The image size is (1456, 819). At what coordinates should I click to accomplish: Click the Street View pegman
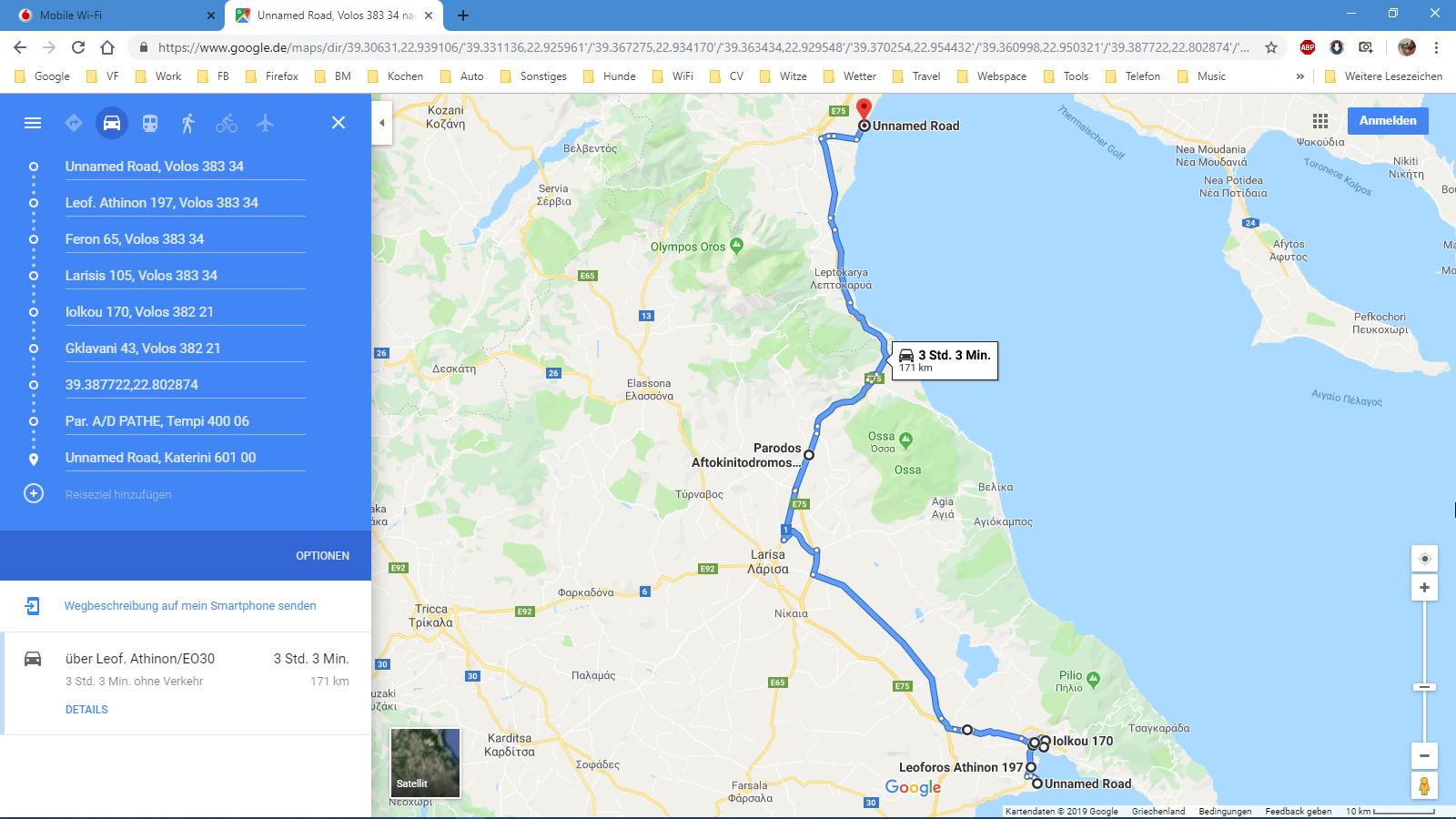pos(1425,785)
